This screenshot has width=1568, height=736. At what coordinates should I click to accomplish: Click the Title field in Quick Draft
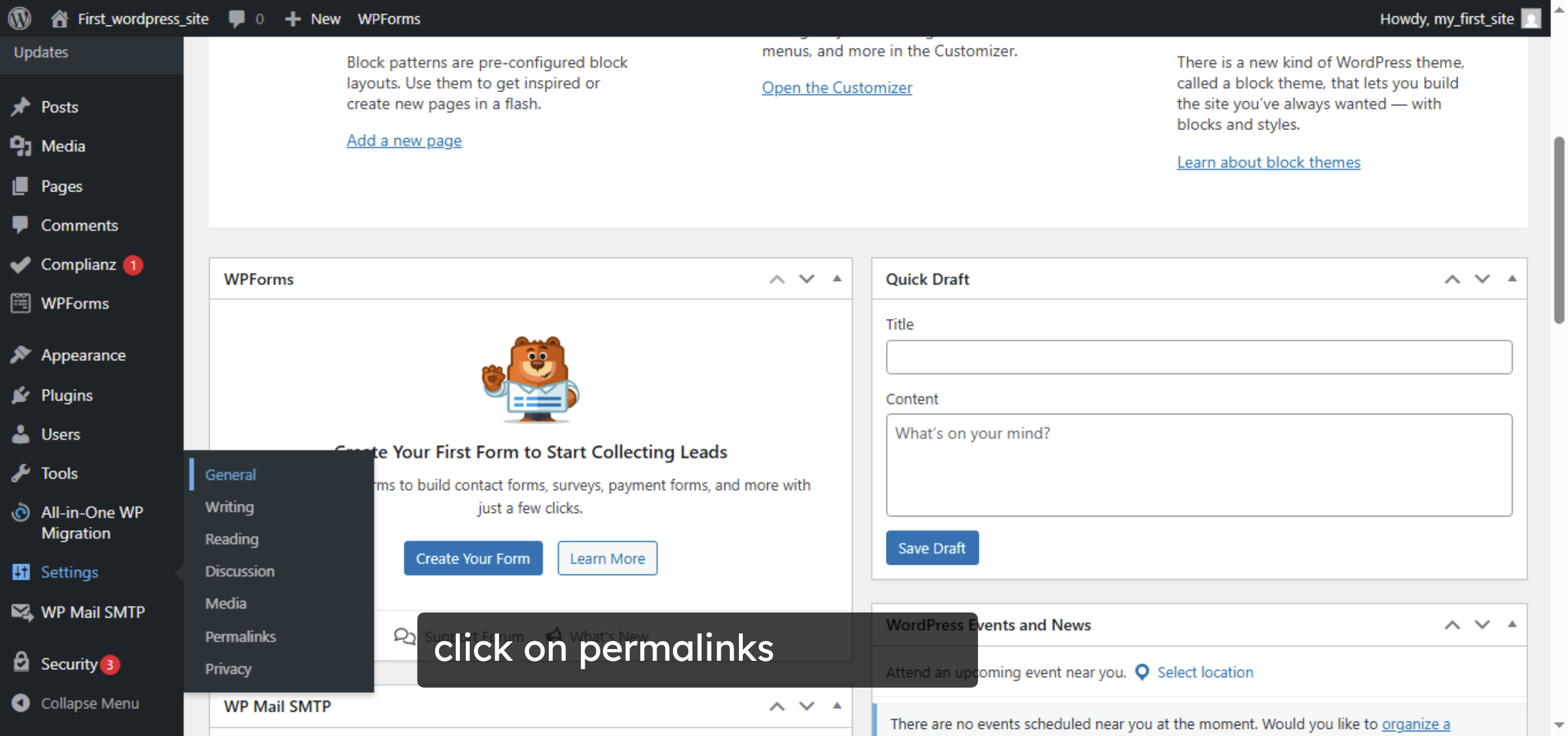point(1198,357)
